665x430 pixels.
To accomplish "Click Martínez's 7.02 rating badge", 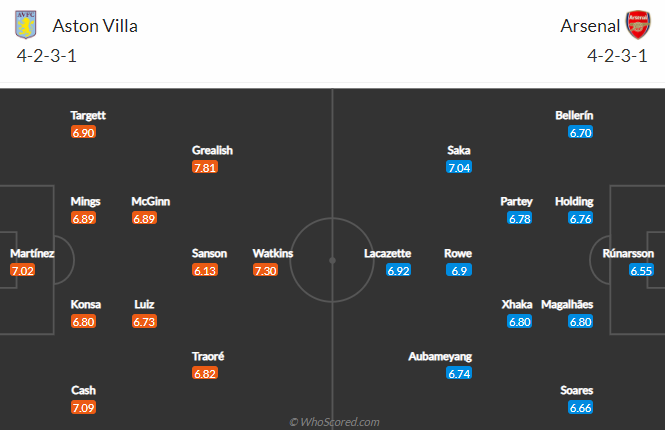I will [22, 270].
